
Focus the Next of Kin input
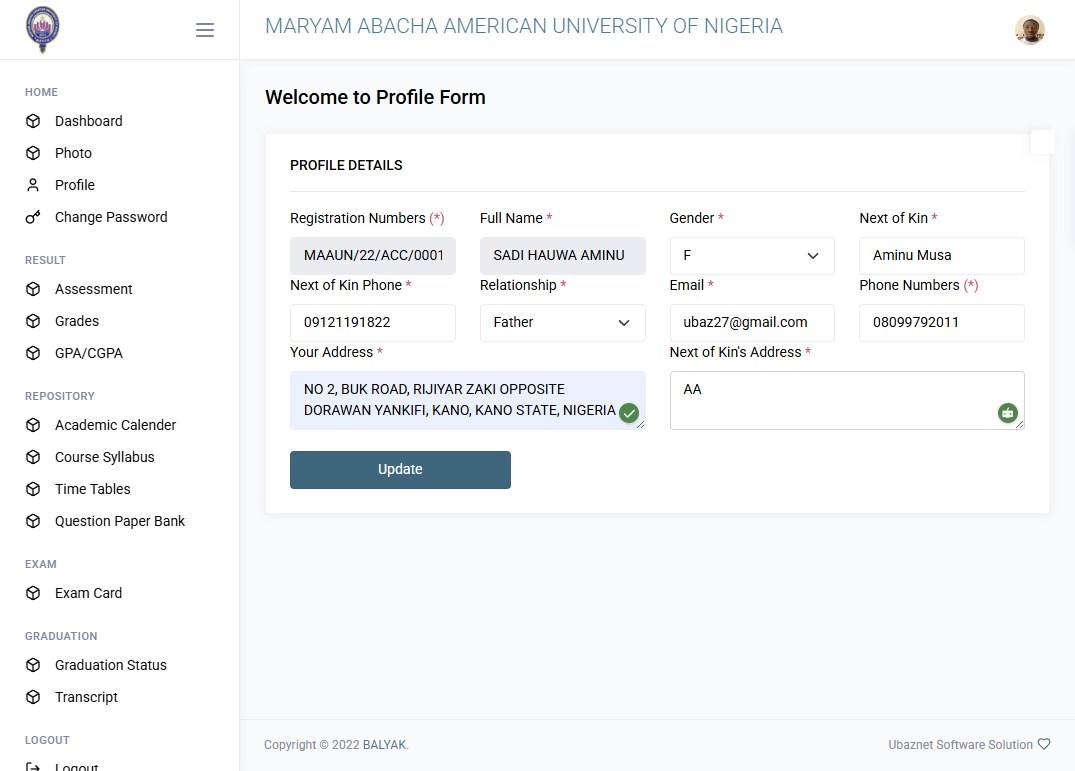click(941, 256)
